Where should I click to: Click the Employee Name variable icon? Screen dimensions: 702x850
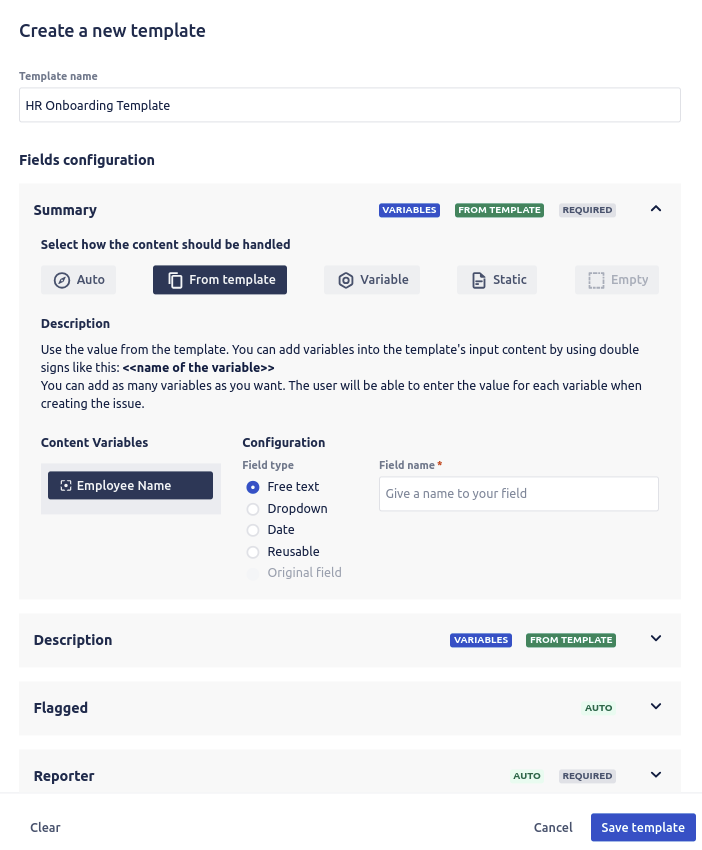(x=66, y=486)
